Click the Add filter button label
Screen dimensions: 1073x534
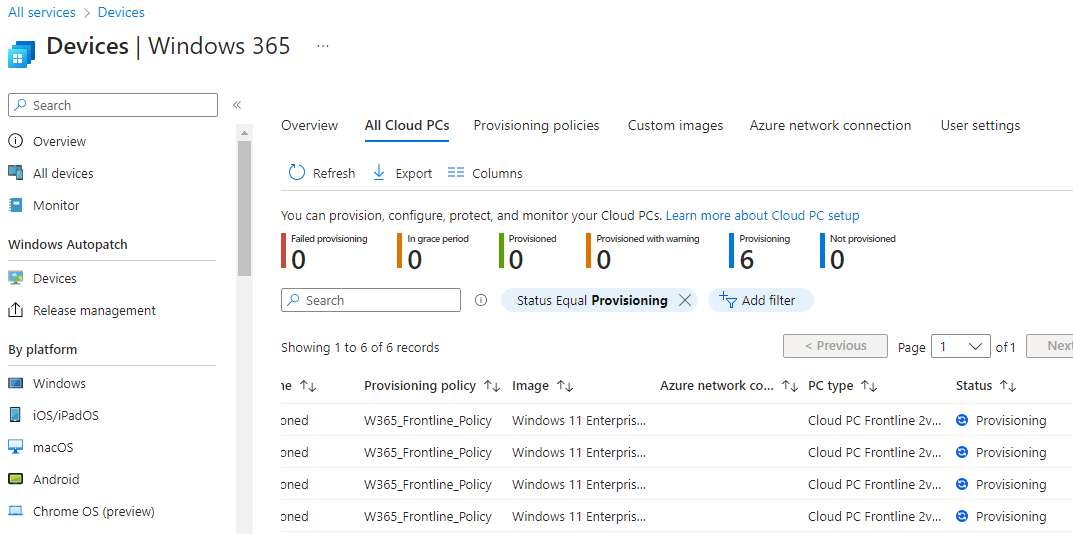coord(768,301)
